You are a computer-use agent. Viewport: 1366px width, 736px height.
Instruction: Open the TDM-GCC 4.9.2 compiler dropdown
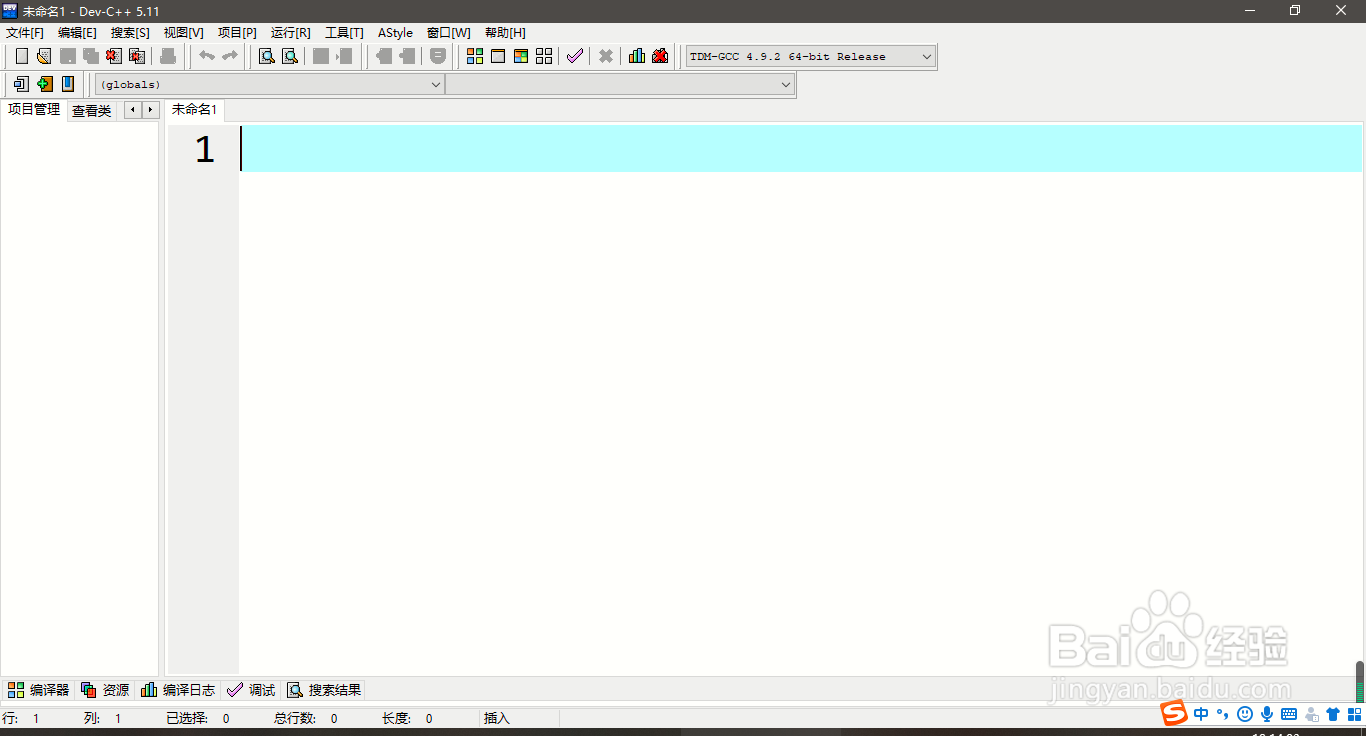[x=811, y=57]
